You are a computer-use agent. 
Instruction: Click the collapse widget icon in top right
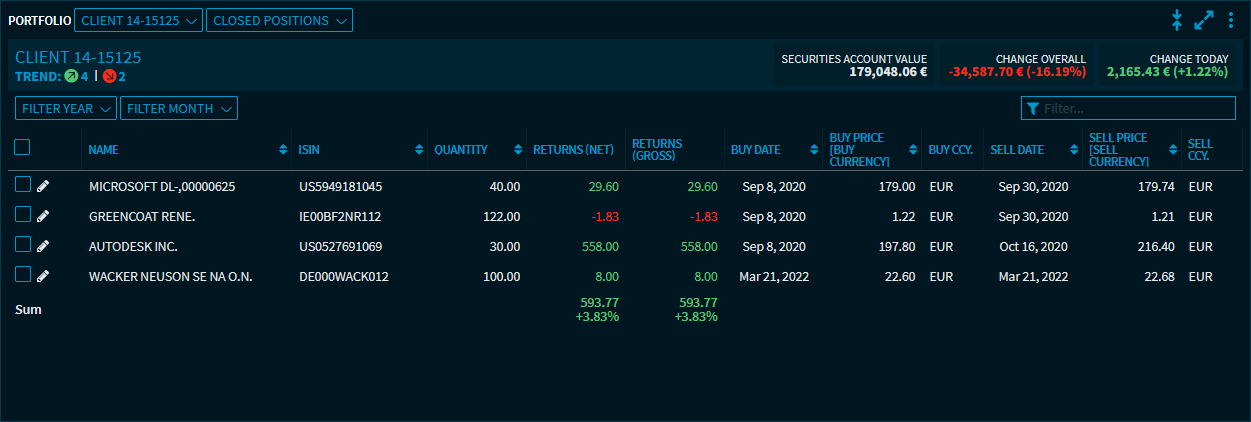point(1177,20)
